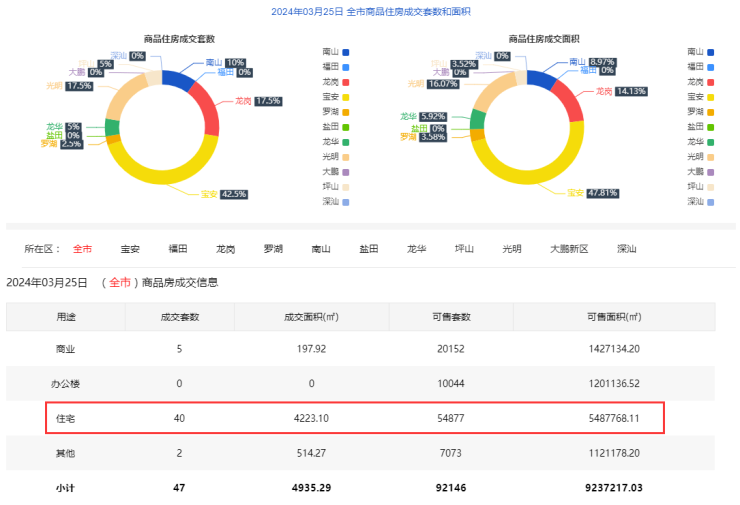Select the 龙岗 district filter
The height and width of the screenshot is (505, 740).
click(x=226, y=249)
